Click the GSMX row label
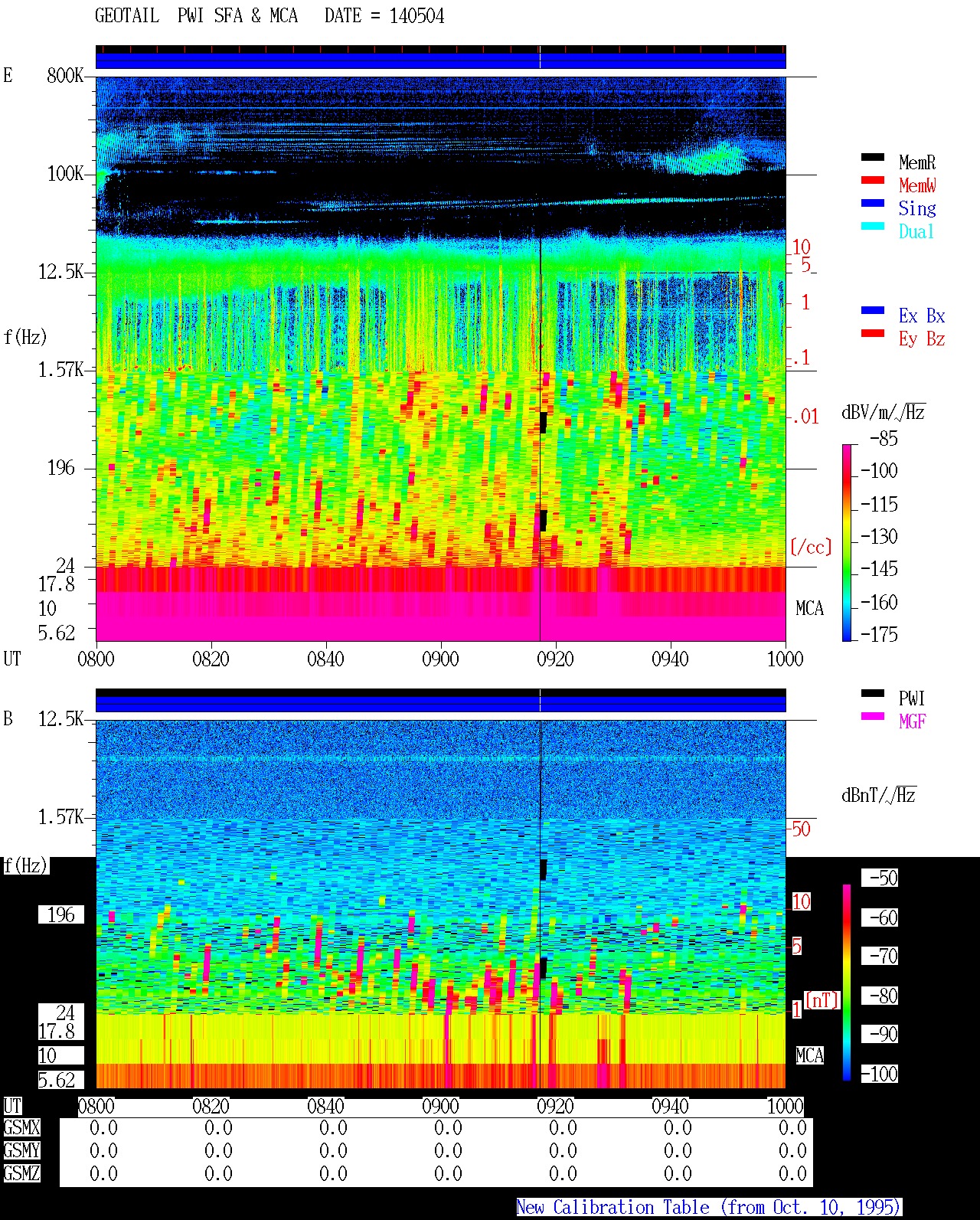Screen dimensions: 980x1220 coord(21,1128)
